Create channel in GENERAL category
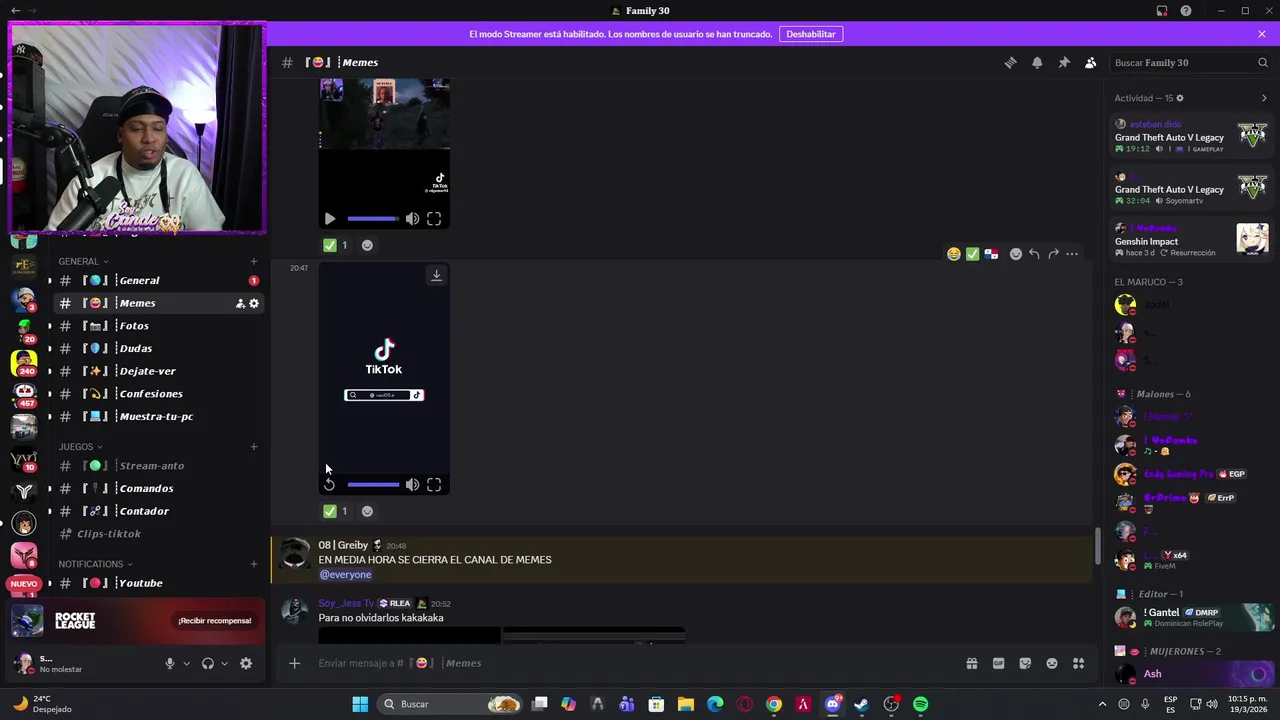Viewport: 1280px width, 720px height. tap(254, 261)
